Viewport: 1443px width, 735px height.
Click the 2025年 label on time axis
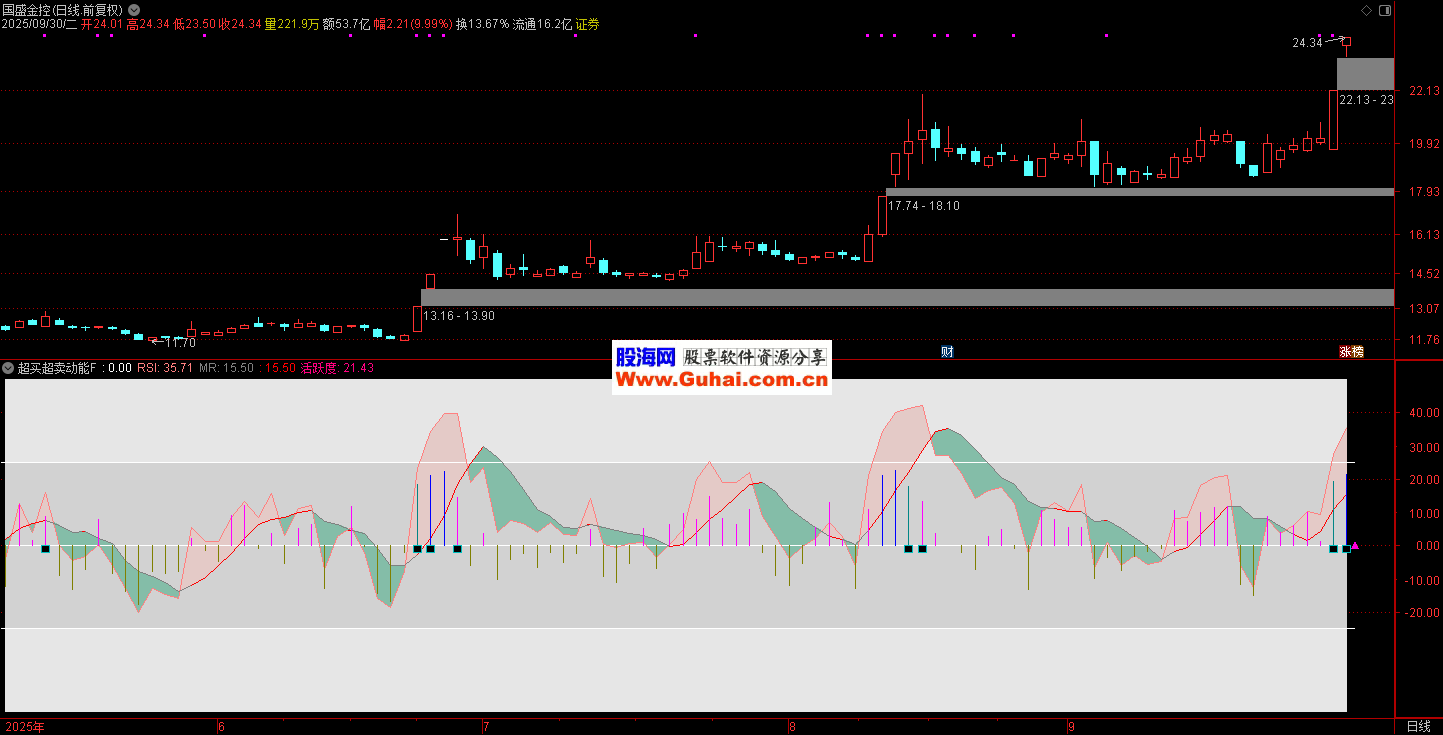pos(26,726)
